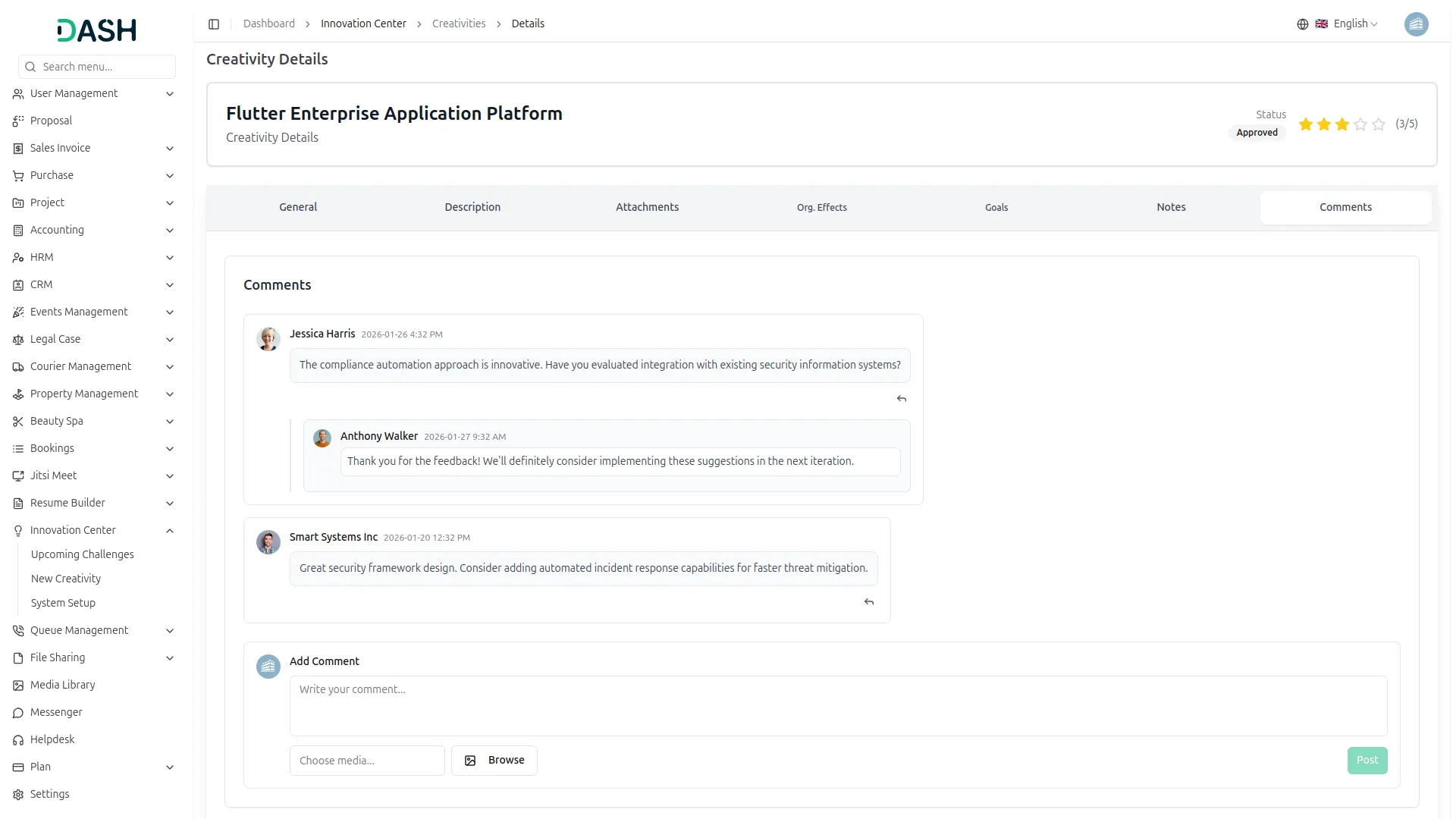Reply to Jessica Harris's comment
The image size is (1456, 819).
pos(901,399)
